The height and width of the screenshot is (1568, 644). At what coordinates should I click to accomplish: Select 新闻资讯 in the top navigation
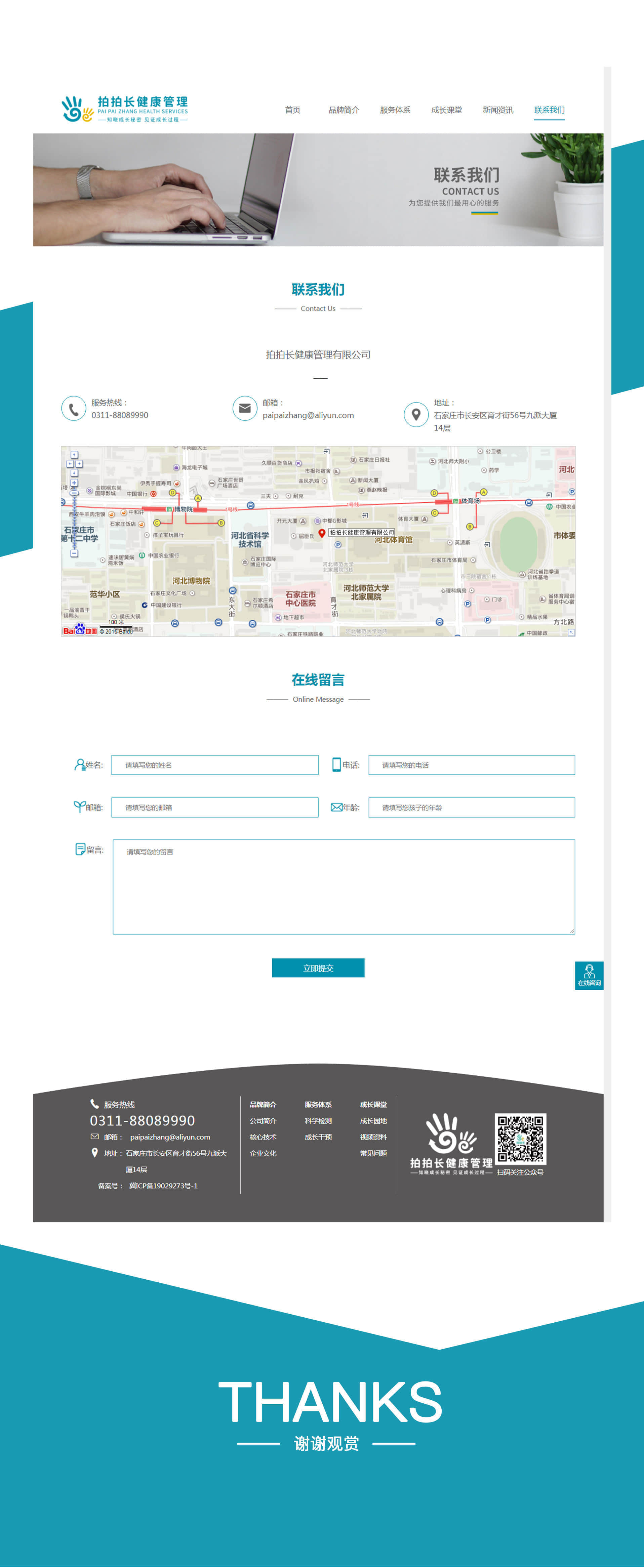(x=498, y=110)
